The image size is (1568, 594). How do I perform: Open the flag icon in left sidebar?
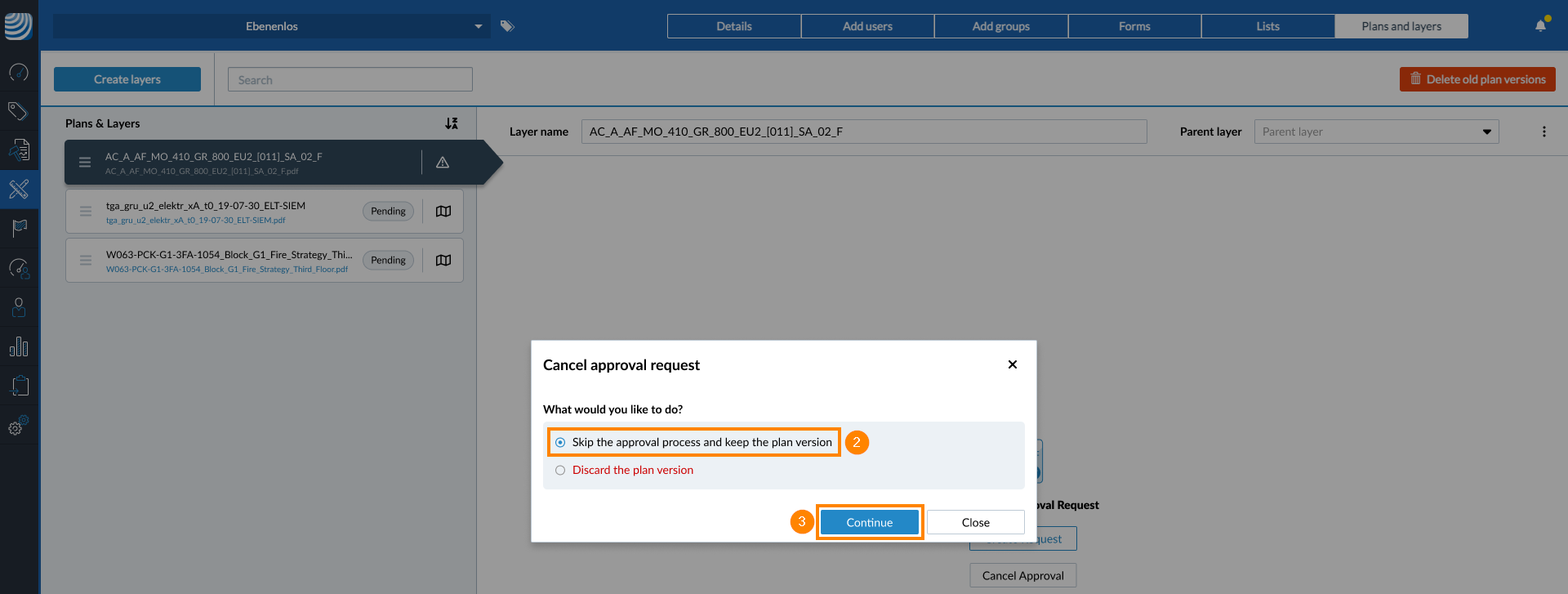coord(19,228)
